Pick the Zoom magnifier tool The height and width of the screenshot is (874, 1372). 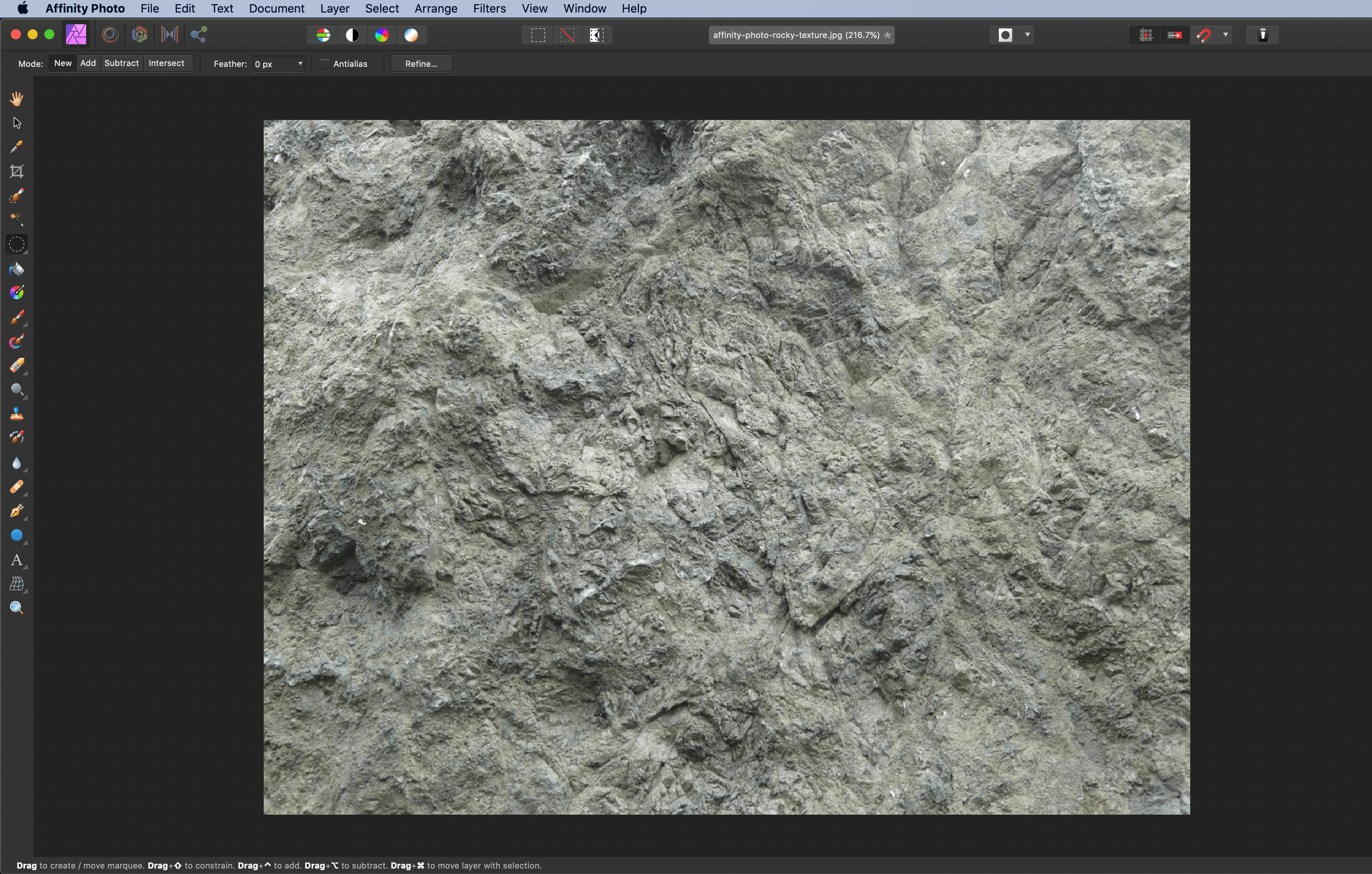(17, 608)
